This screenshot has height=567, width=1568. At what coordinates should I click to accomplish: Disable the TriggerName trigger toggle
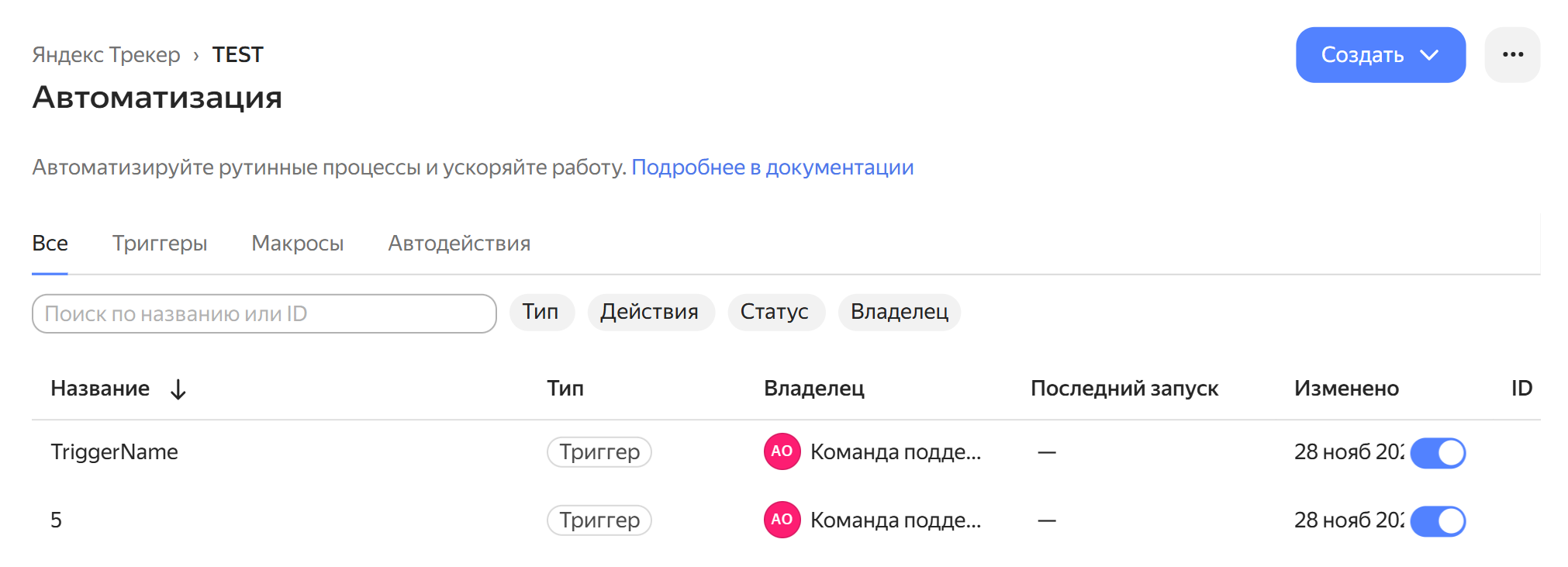[x=1438, y=453]
